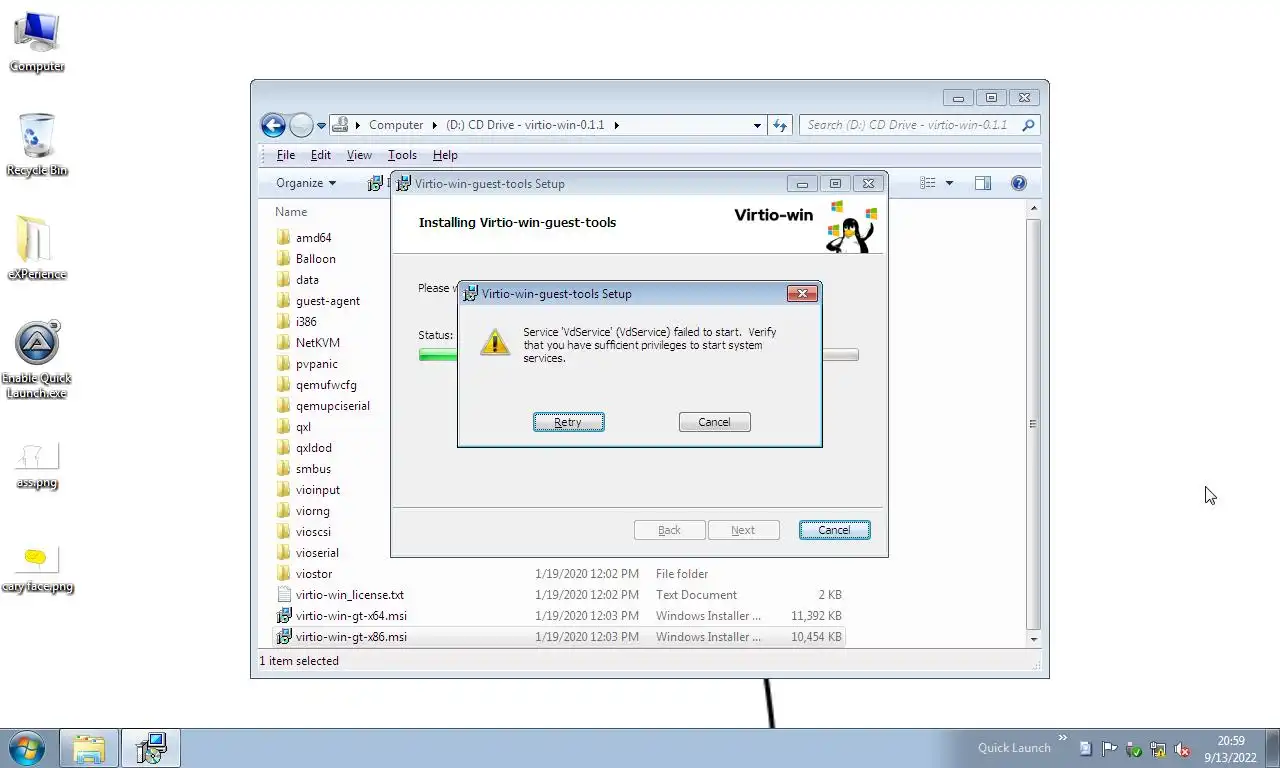Select the qxl folder
Screen dimensions: 1280x768
(x=303, y=427)
